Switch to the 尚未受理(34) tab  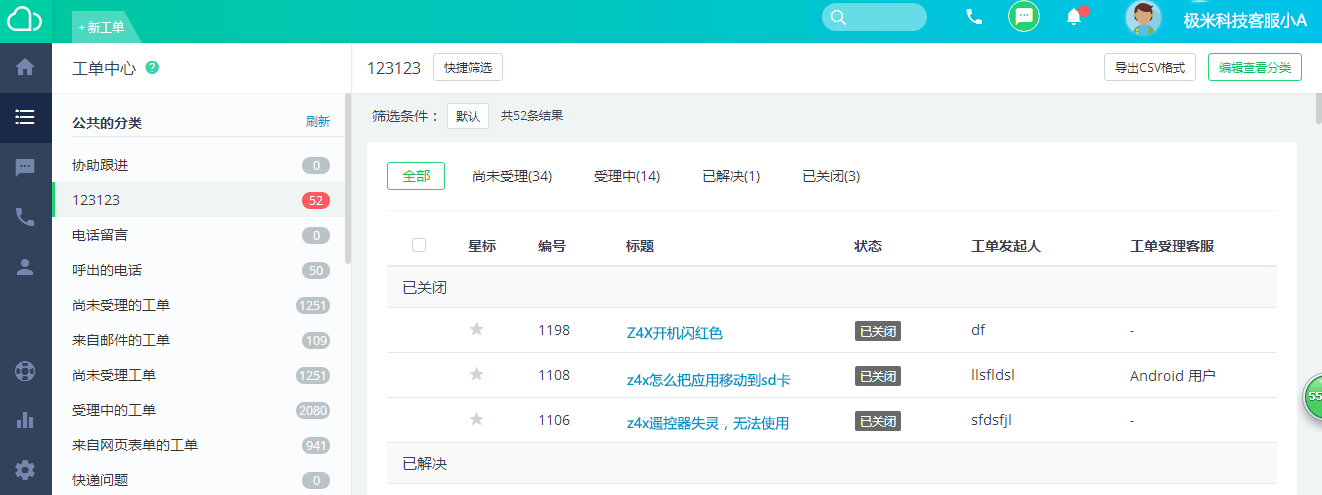512,176
